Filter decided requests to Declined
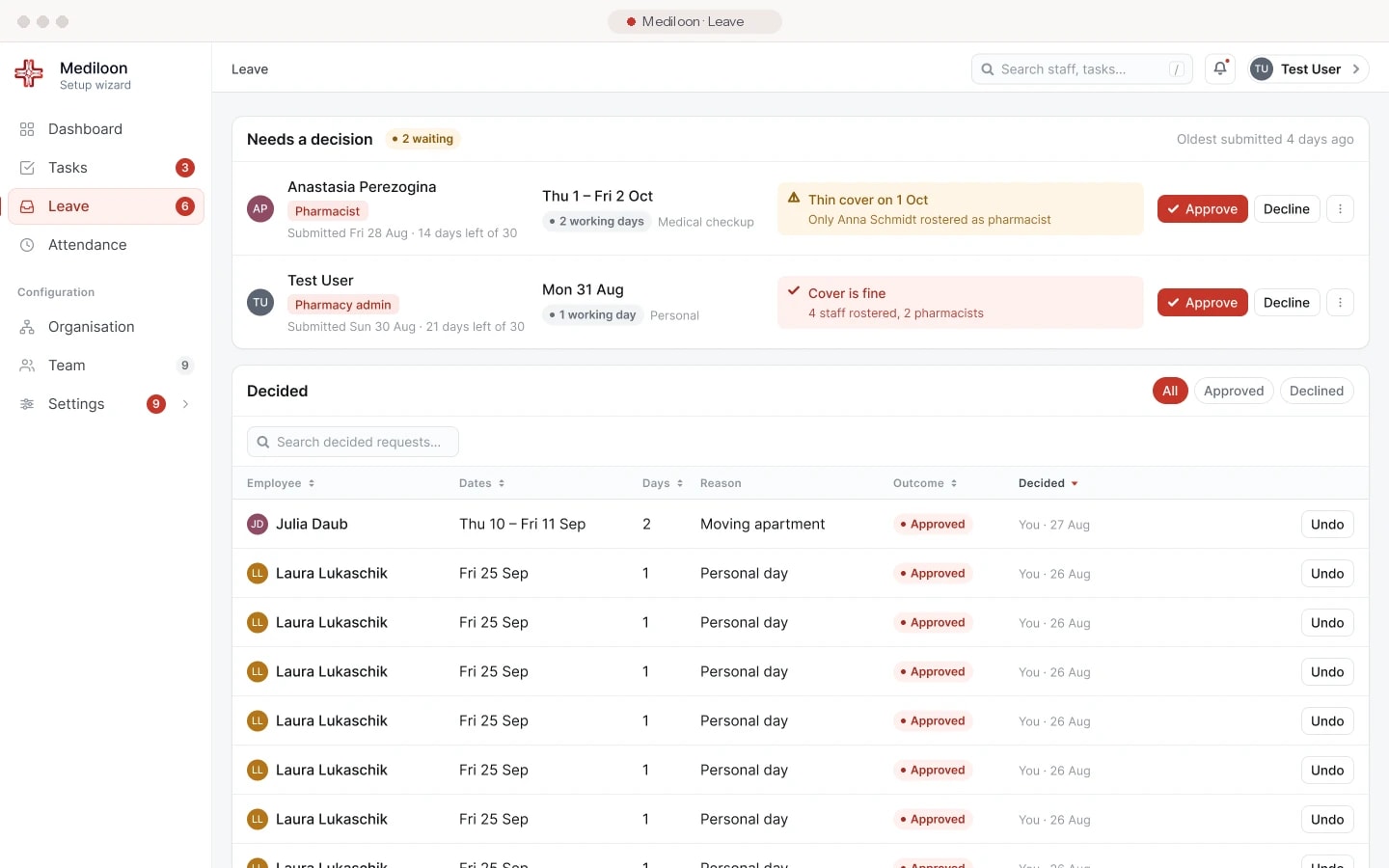Image resolution: width=1389 pixels, height=868 pixels. point(1317,391)
